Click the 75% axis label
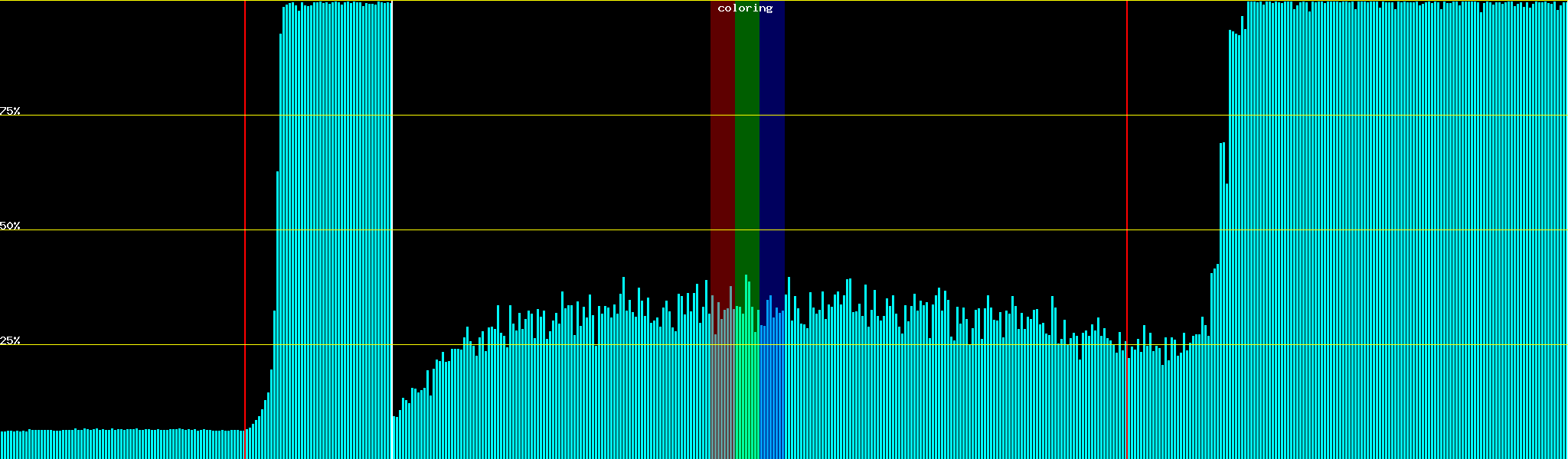 pos(10,111)
